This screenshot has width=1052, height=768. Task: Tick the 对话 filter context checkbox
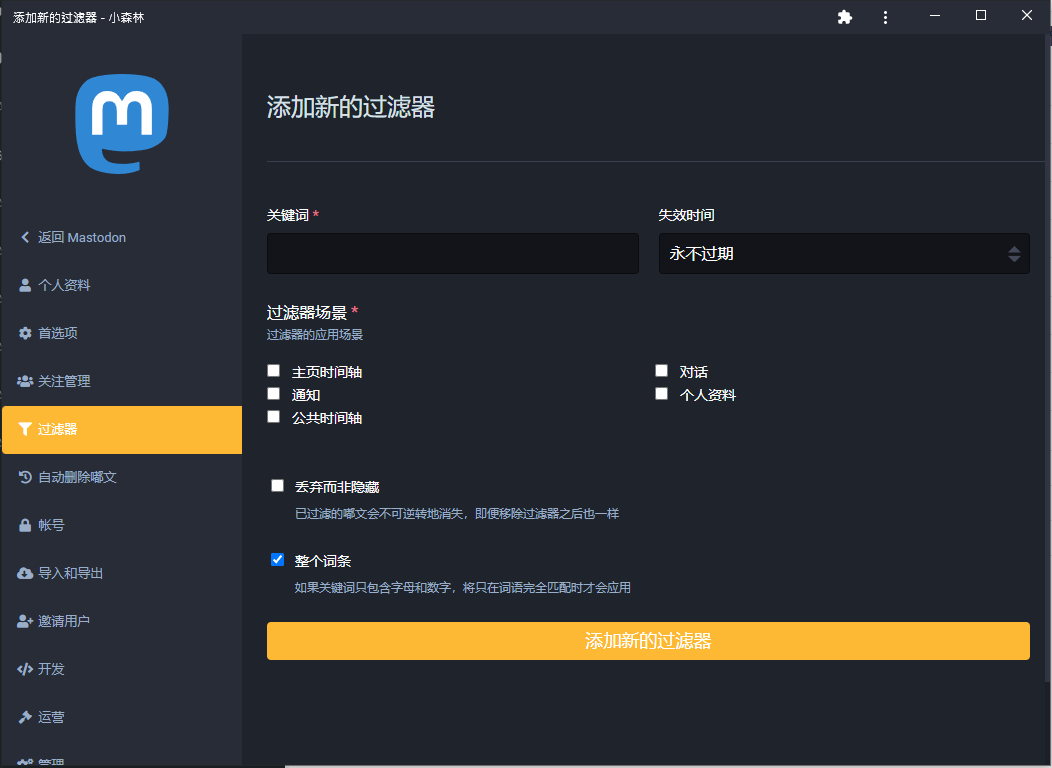click(x=661, y=371)
